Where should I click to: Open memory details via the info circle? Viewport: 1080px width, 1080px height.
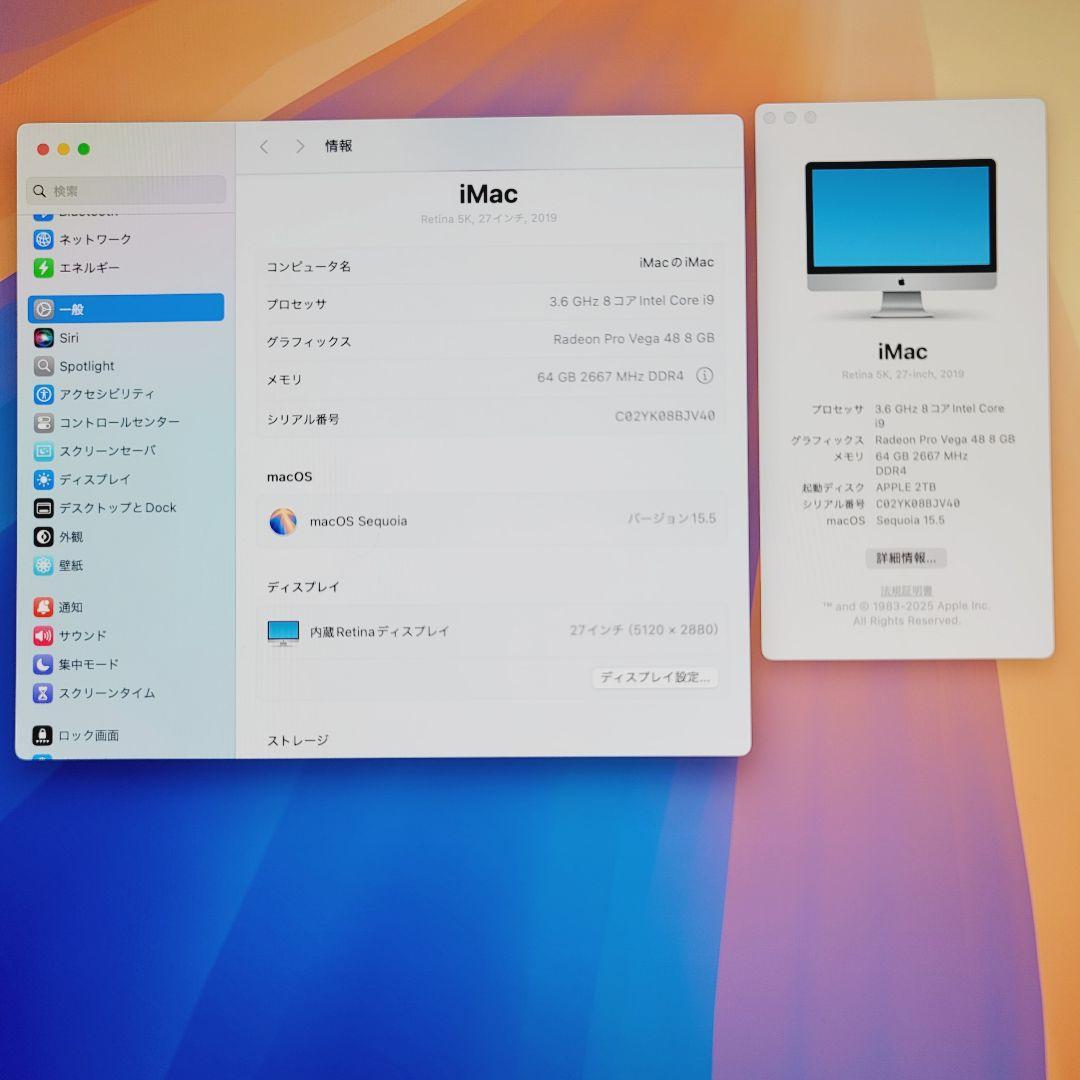[706, 378]
